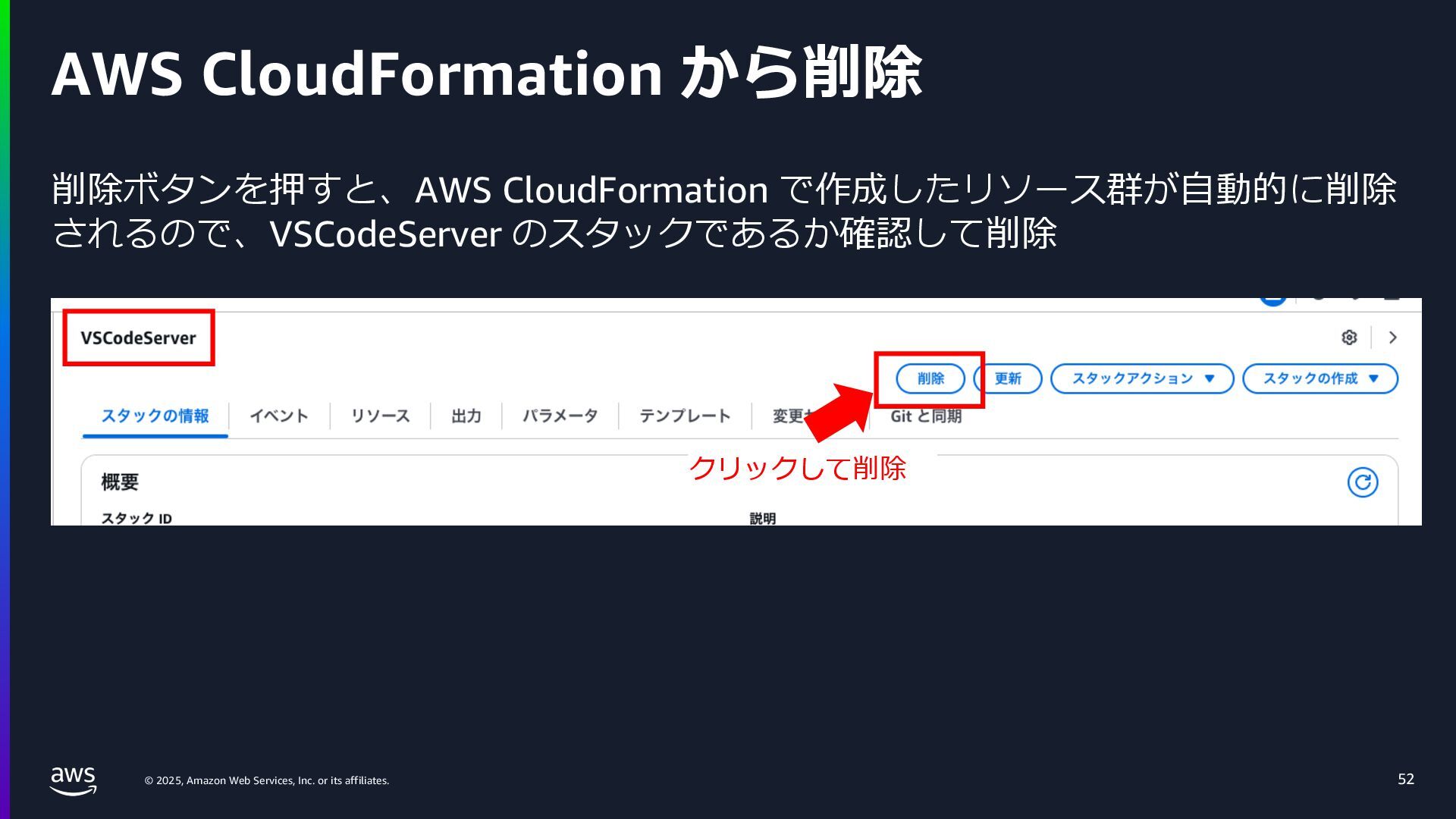Click the slide page number 52
Screen dimensions: 1456x819
(x=1405, y=779)
